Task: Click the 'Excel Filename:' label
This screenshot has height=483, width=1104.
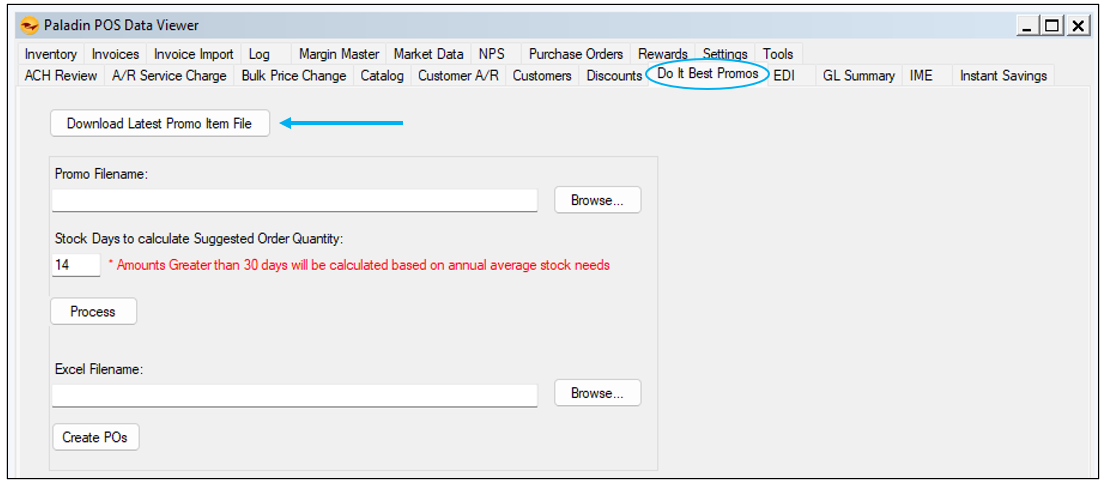Action: pyautogui.click(x=99, y=368)
